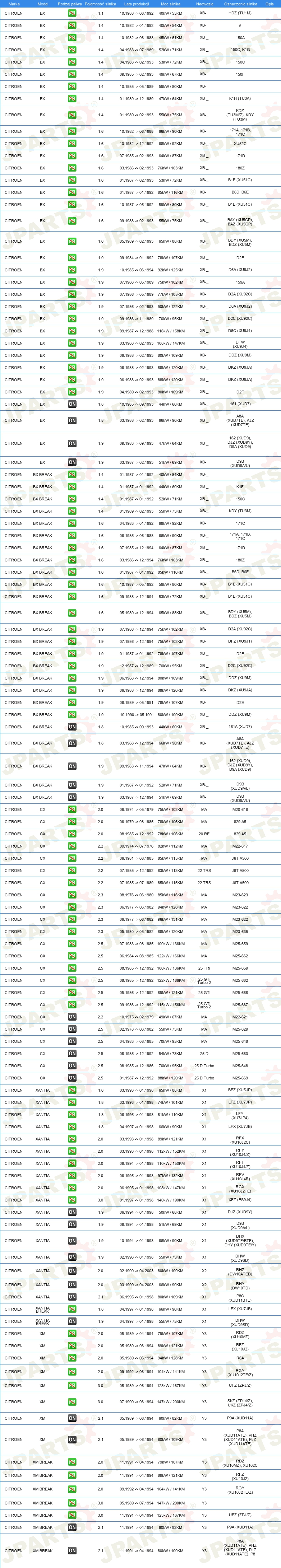Viewport: 281px width, 1568px height.
Task: Click petrol icon in XM SKZ (ZPJ4/Z) row
Action: pos(72,1402)
